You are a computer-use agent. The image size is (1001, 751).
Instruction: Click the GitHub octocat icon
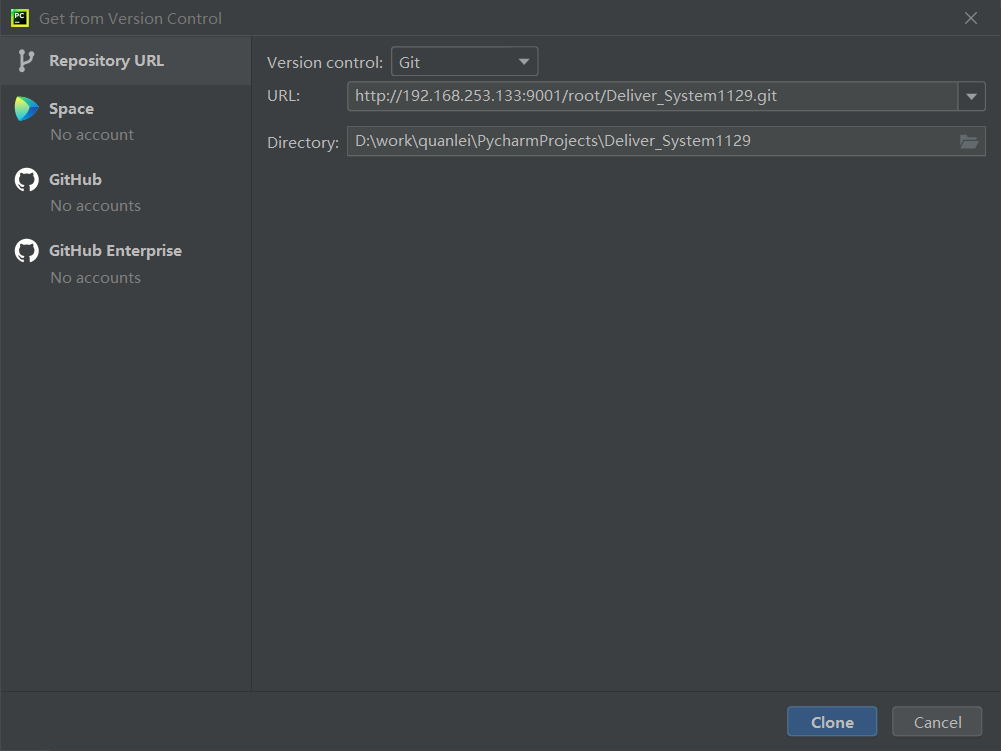tap(27, 180)
